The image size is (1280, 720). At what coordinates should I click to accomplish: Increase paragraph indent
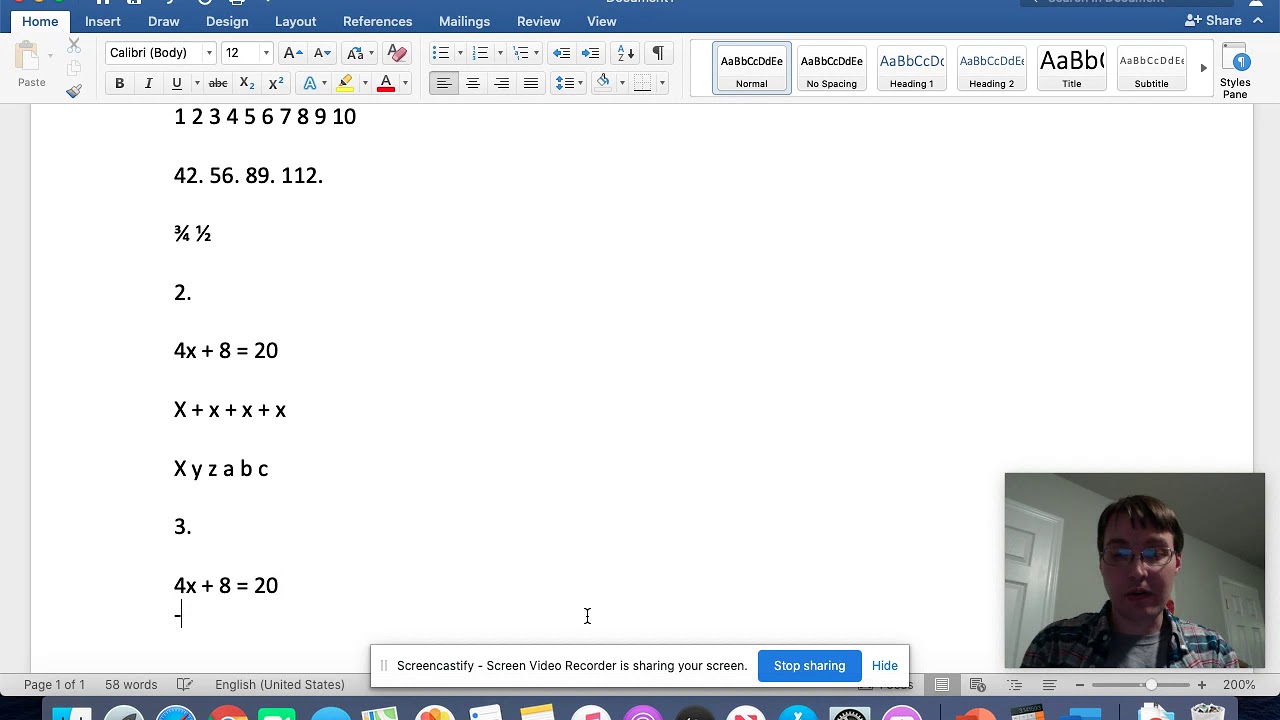pos(590,53)
